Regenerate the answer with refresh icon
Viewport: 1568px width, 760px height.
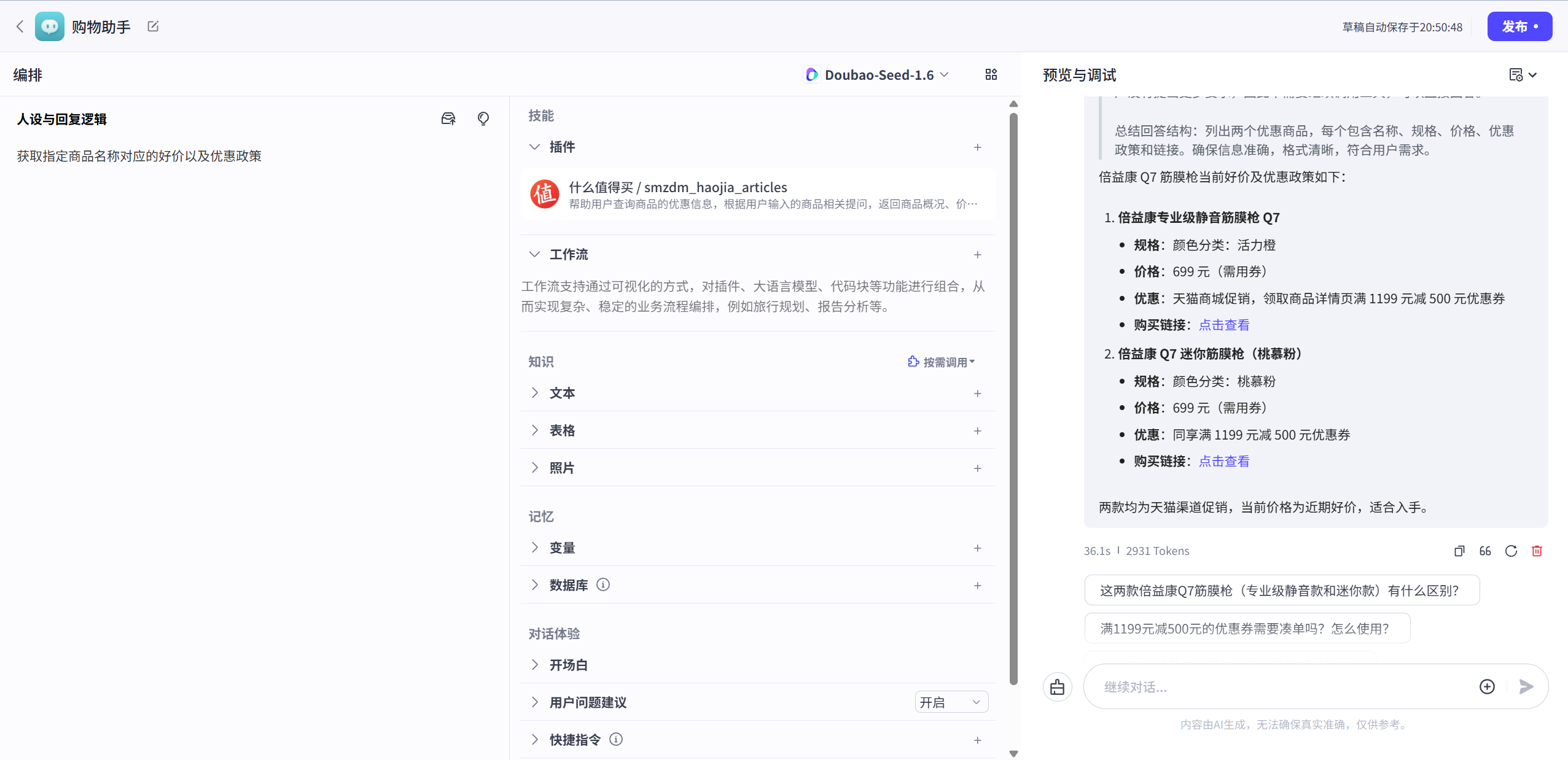pos(1511,551)
